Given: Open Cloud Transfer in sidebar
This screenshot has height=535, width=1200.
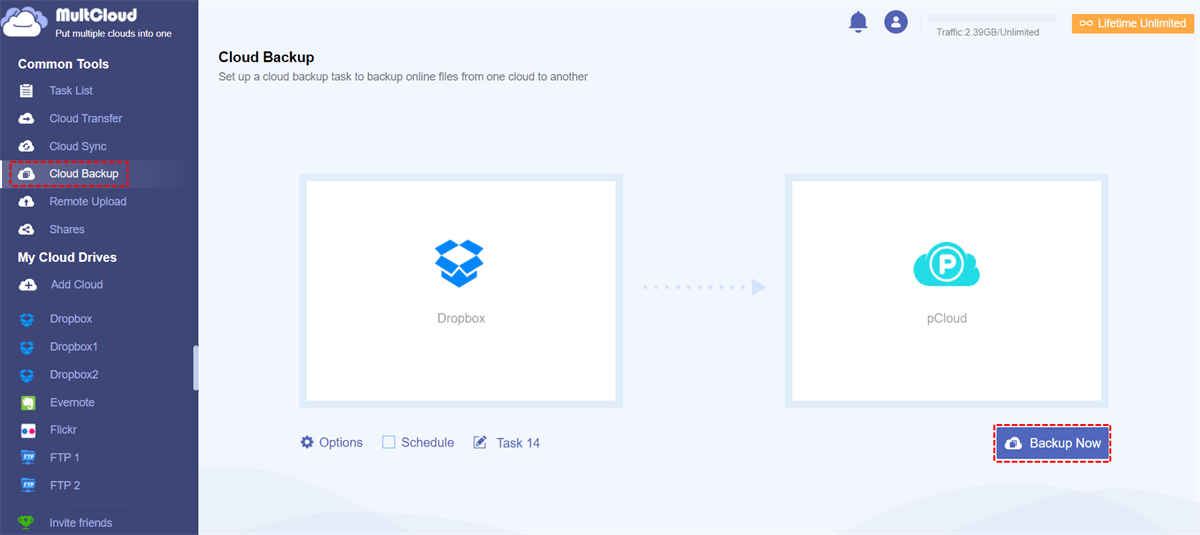Looking at the screenshot, I should (x=86, y=119).
